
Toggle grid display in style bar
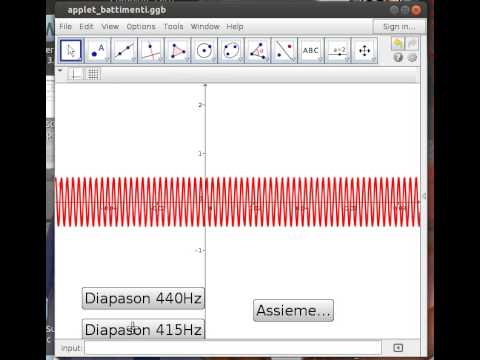[x=94, y=74]
